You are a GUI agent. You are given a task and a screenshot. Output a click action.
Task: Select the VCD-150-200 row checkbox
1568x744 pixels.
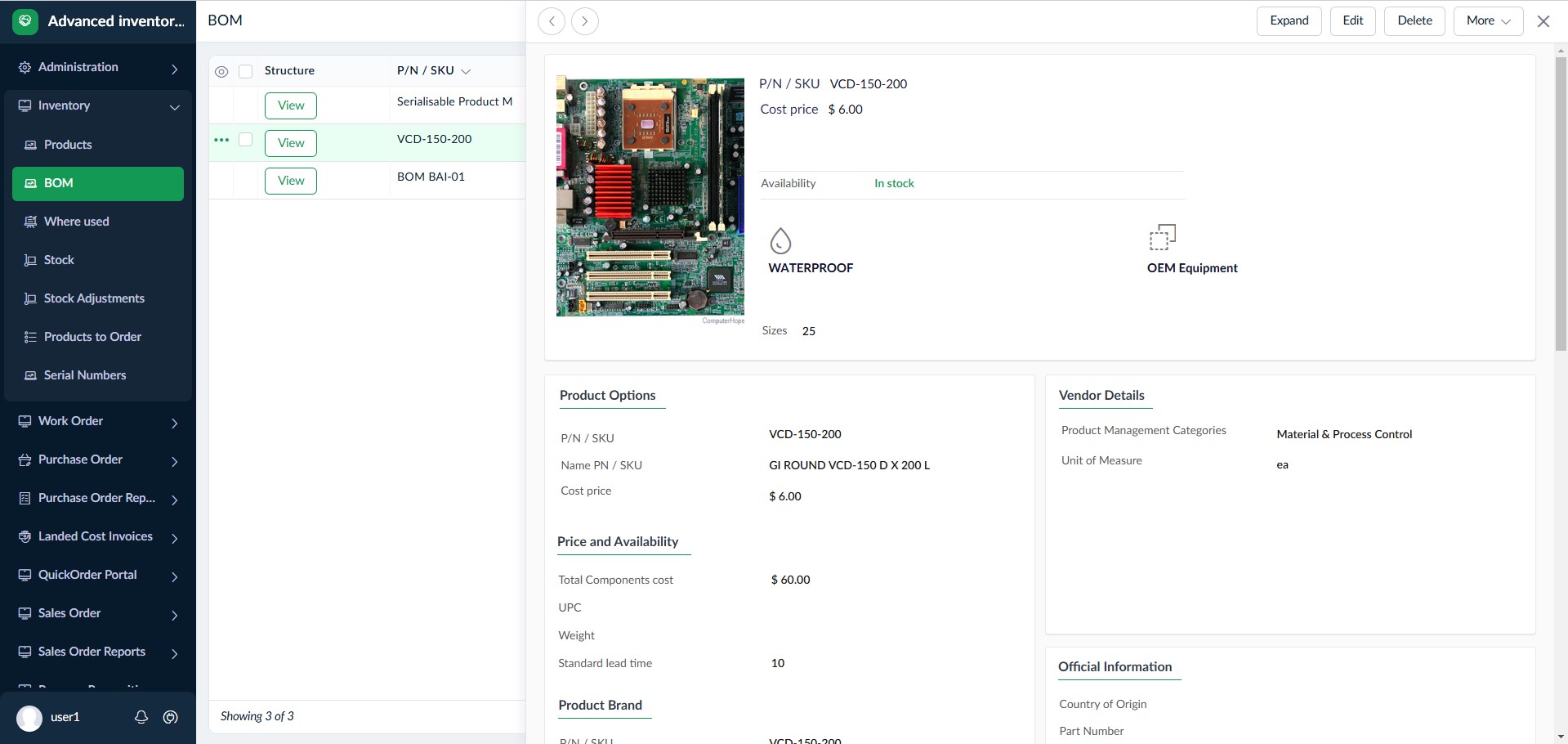click(x=245, y=140)
